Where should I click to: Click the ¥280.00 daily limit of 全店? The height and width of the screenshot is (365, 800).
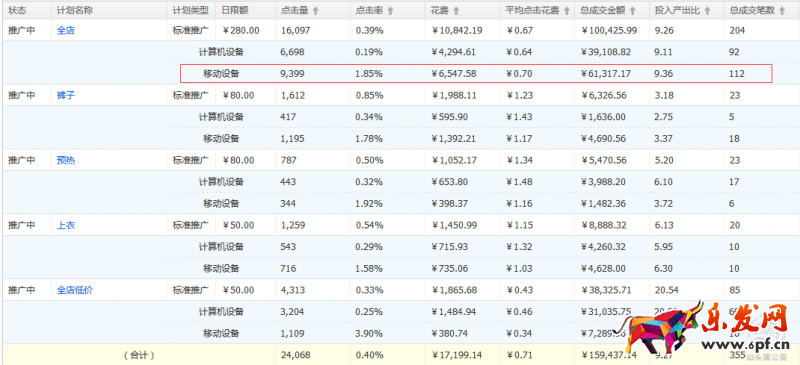(241, 30)
